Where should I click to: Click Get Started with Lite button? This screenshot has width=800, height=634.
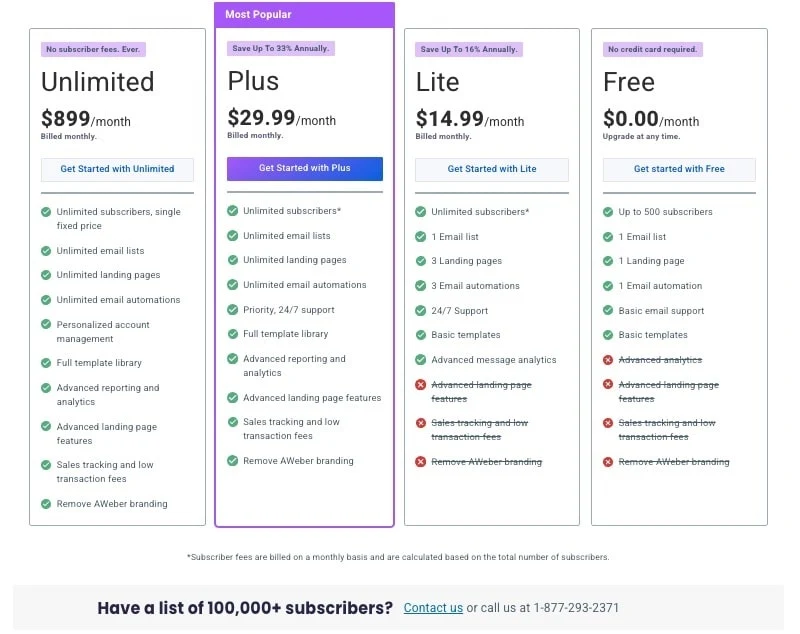click(491, 169)
